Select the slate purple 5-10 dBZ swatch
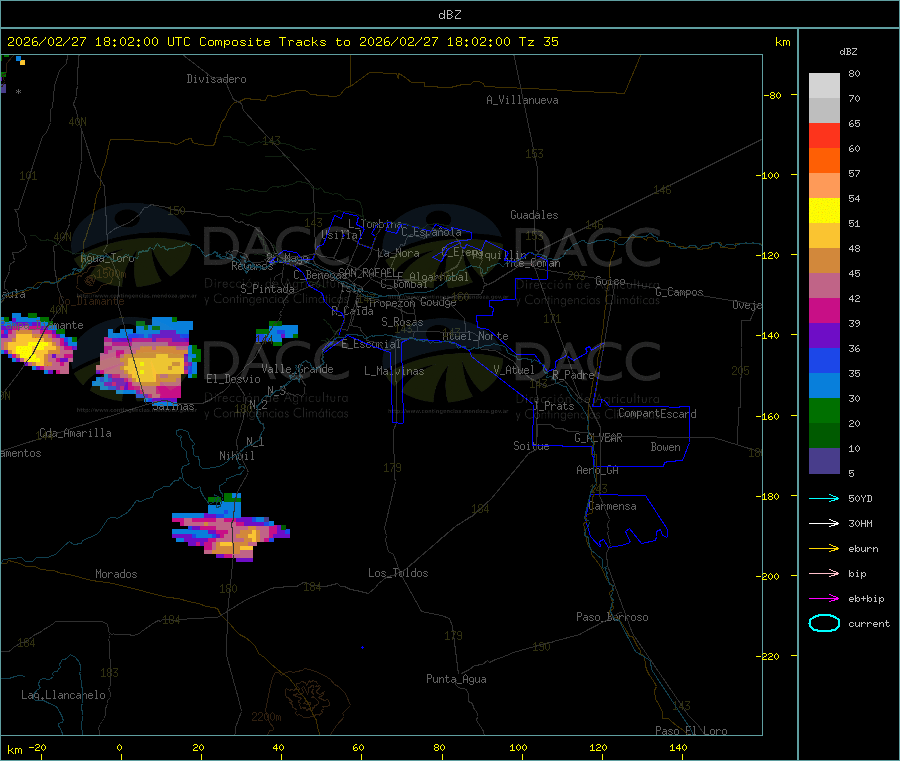This screenshot has height=761, width=900. tap(824, 461)
